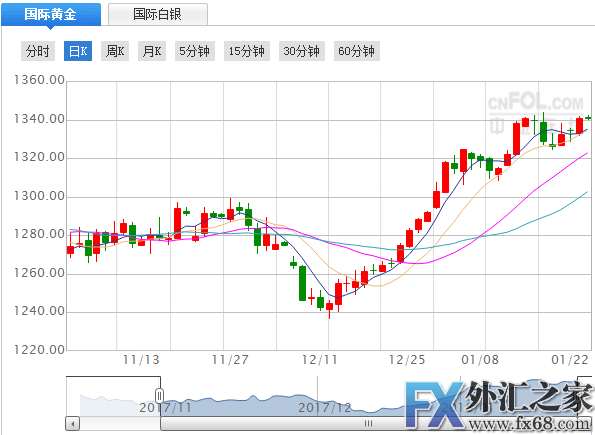Click the 1260.00 price axis label
This screenshot has width=595, height=435.
39,273
